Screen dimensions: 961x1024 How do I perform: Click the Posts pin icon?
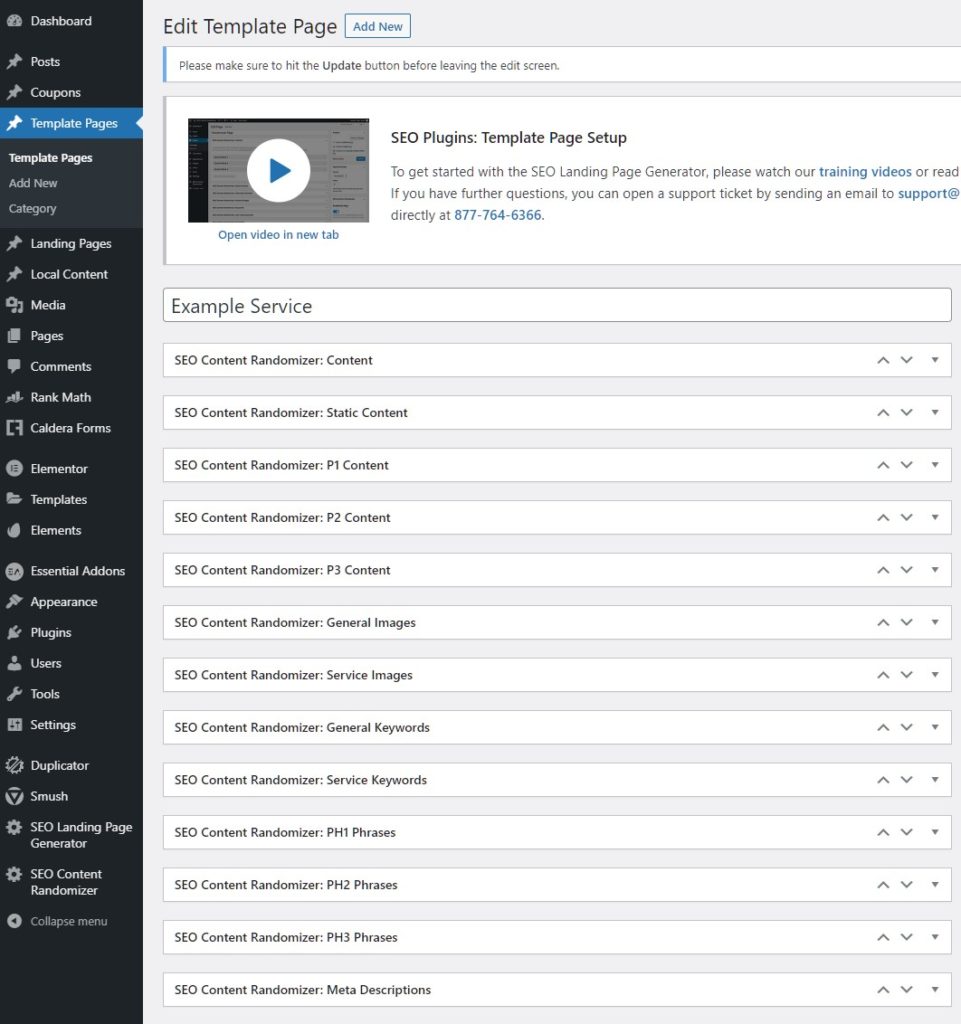(x=14, y=61)
